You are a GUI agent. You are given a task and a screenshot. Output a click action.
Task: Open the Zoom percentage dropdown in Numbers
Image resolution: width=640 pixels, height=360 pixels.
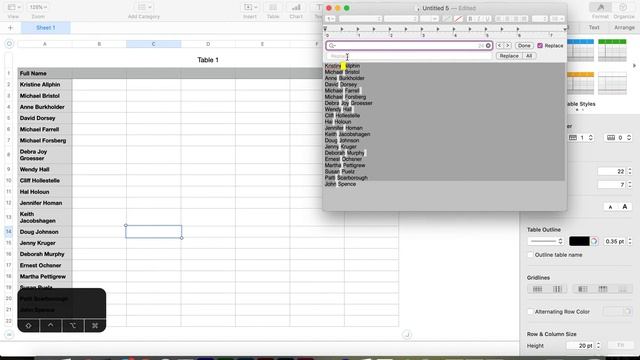pos(38,7)
